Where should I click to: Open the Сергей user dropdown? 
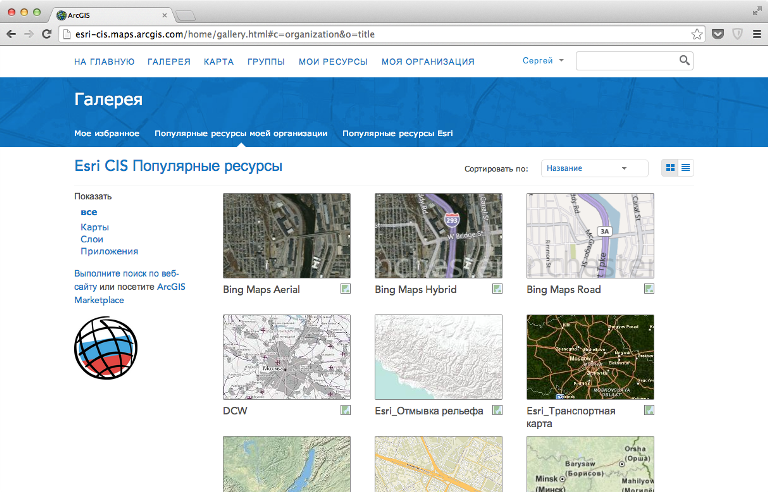point(543,60)
